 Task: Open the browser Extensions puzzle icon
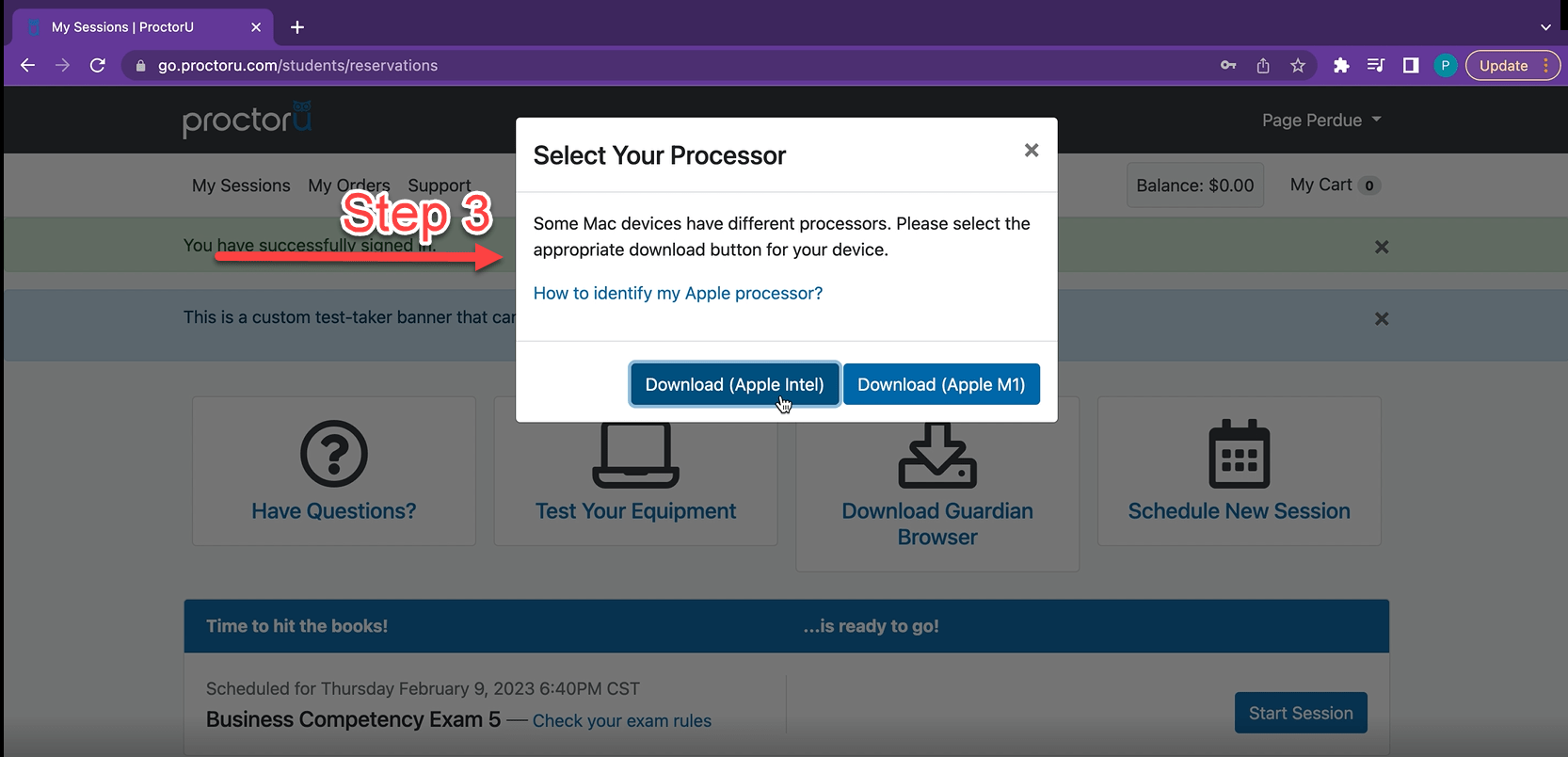1341,66
